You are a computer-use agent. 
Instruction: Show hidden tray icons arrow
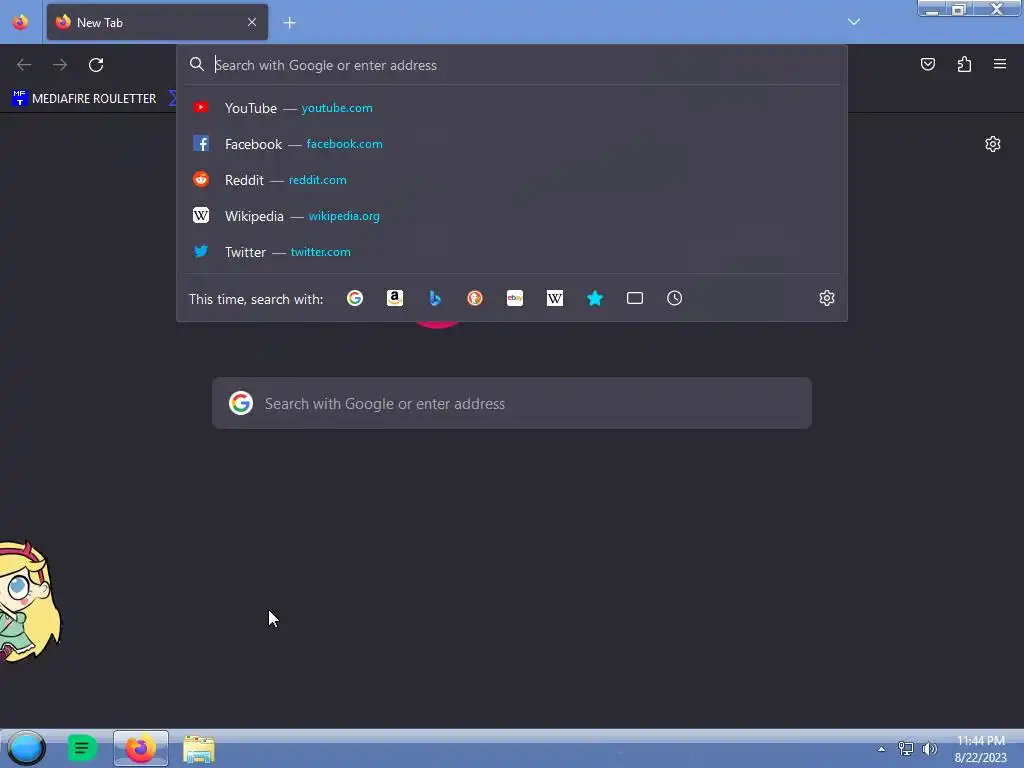[882, 749]
